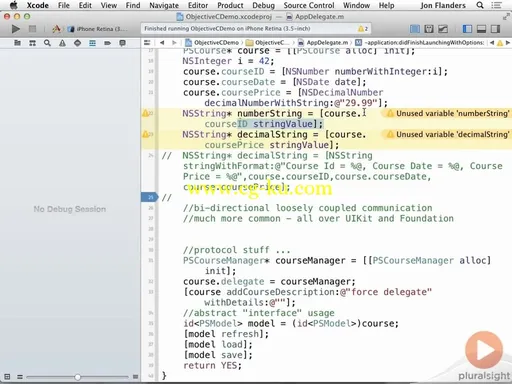Open the ObjectiveC... folder jump bar segment
Viewport: 512px width, 384px height.
pyautogui.click(x=268, y=43)
